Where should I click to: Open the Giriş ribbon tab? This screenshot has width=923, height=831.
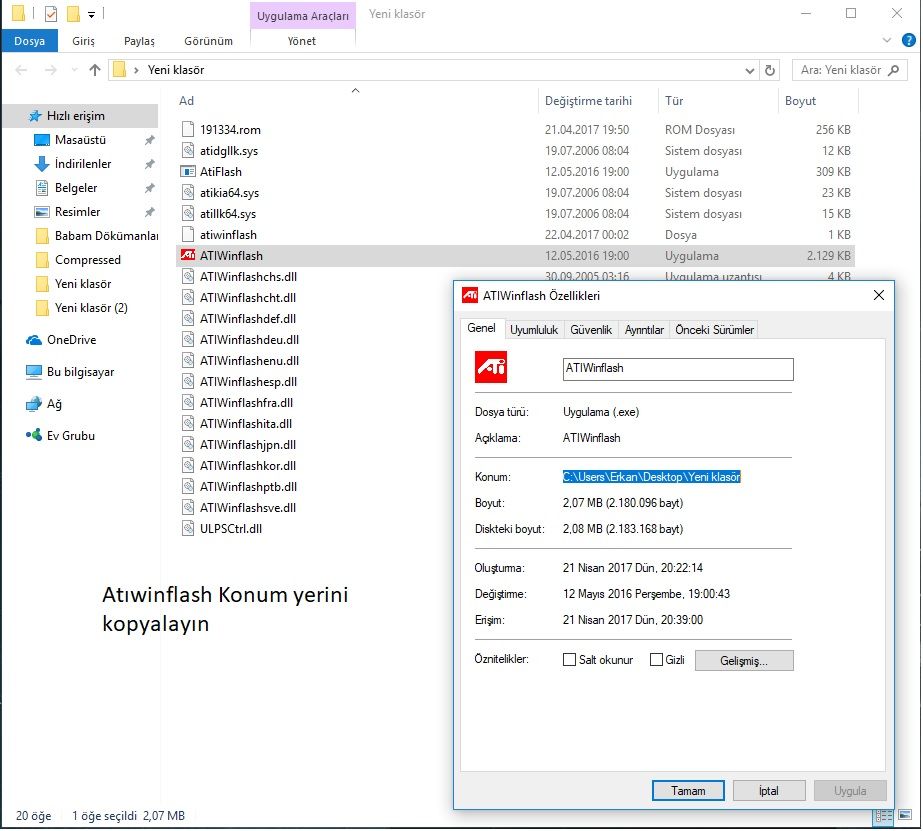84,41
